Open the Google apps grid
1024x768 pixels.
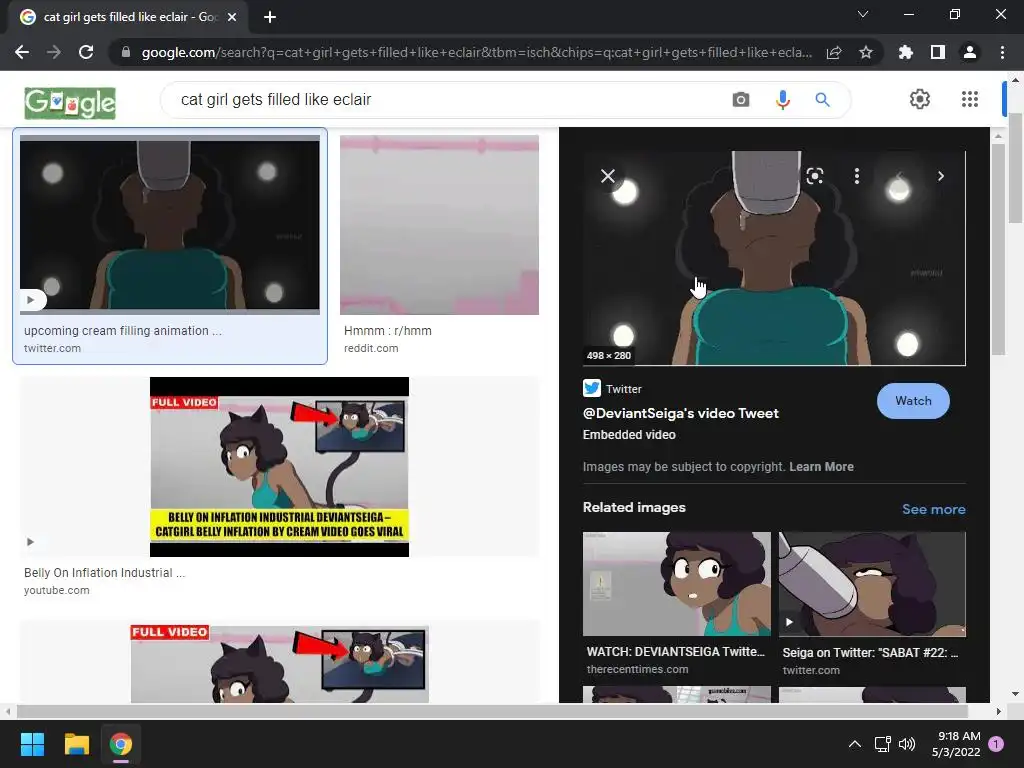click(x=970, y=99)
